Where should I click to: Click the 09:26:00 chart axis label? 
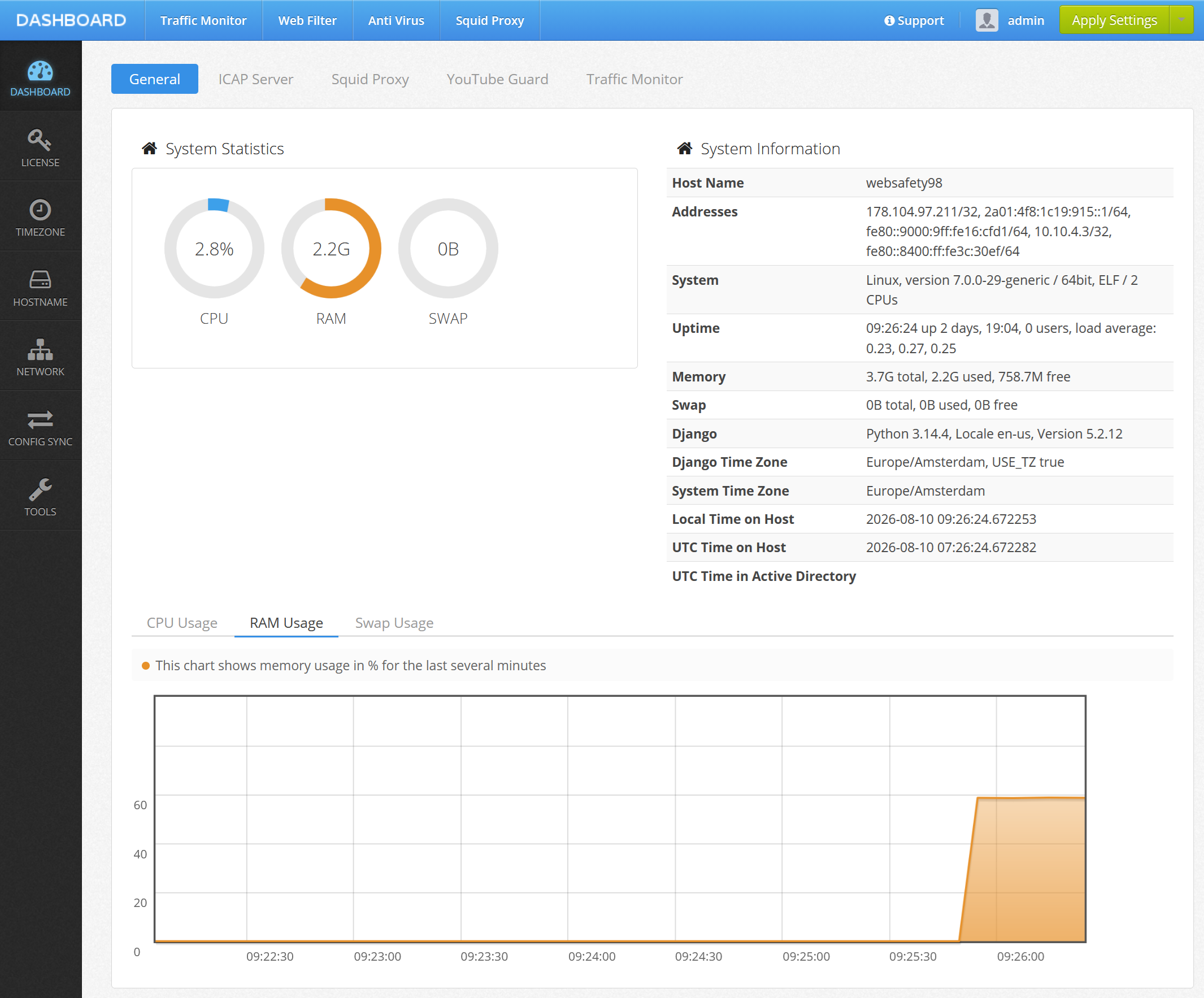(1020, 956)
